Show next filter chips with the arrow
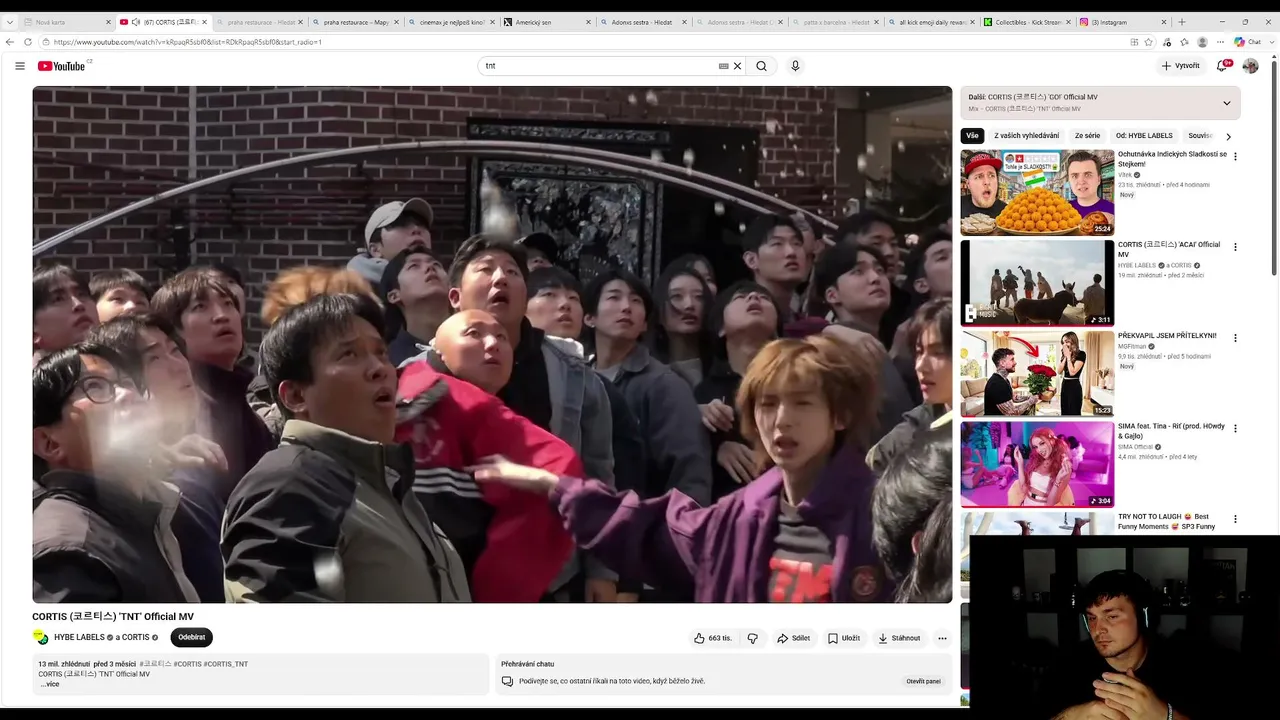 pos(1228,136)
